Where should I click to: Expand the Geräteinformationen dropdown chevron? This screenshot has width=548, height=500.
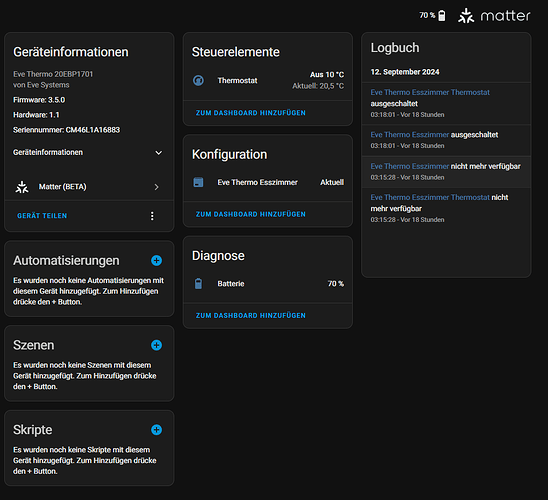coord(158,153)
